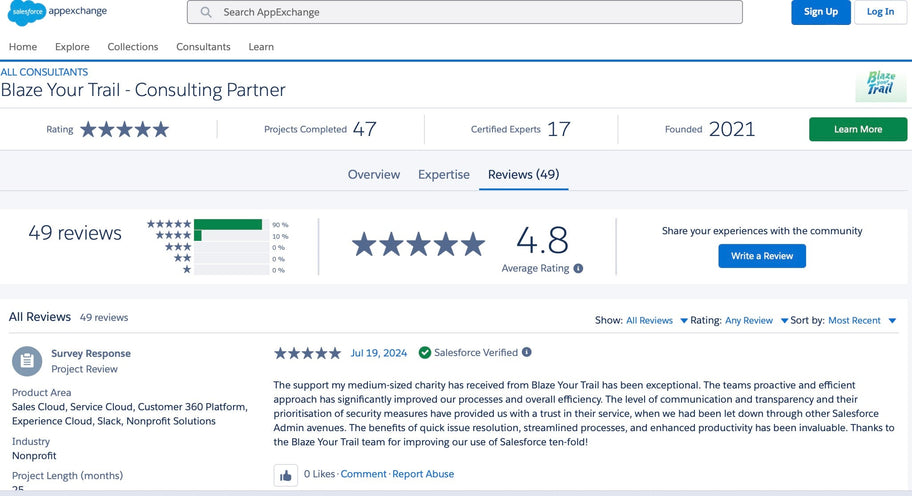Click the Report Abuse link
912x496 pixels.
tap(423, 474)
